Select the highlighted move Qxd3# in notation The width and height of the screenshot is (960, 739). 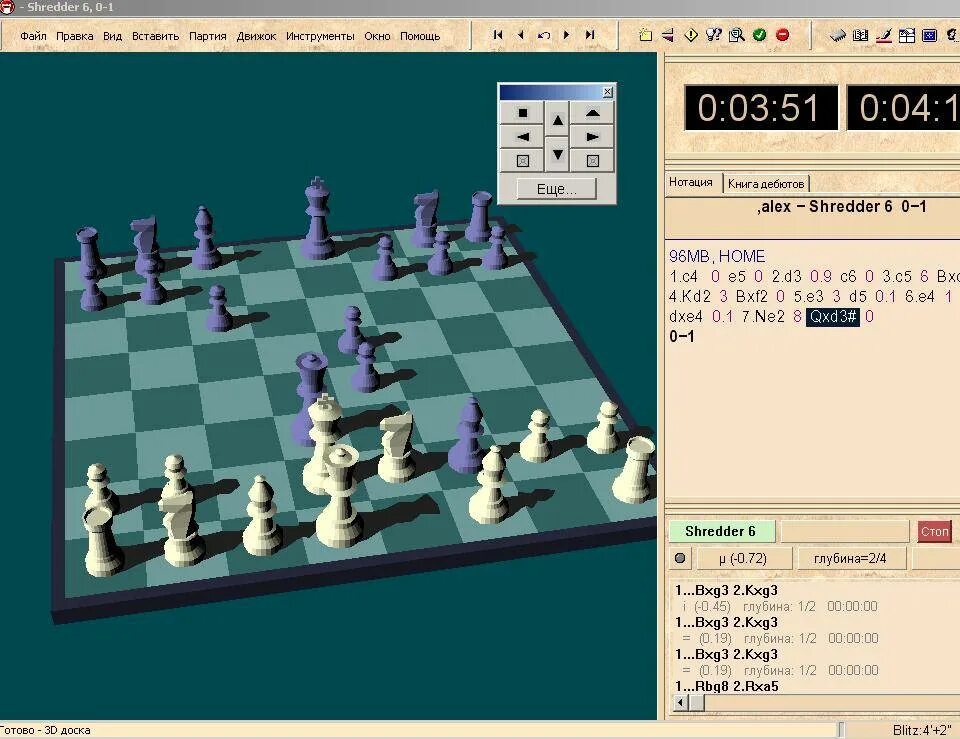pos(833,317)
